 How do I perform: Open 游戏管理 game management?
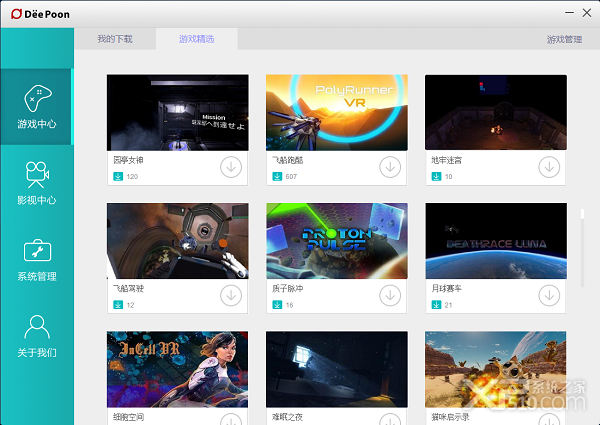point(564,39)
